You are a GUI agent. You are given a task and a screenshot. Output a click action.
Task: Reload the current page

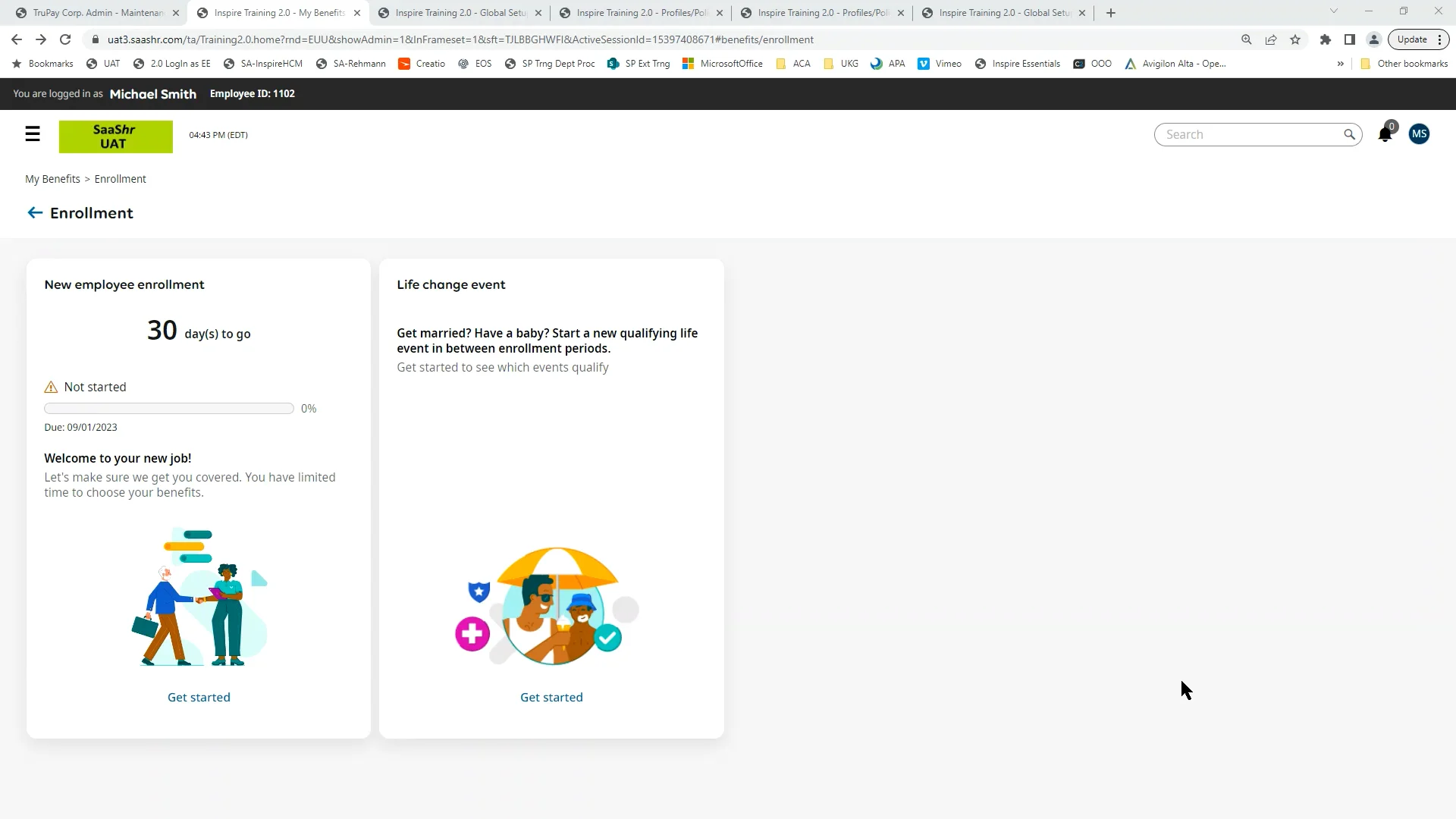coord(65,39)
